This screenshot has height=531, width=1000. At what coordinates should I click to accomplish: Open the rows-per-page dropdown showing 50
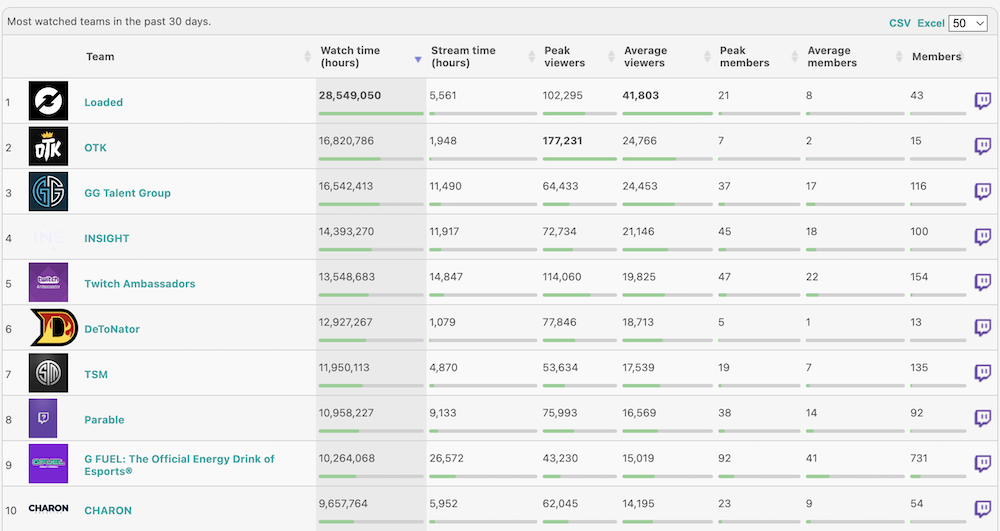coord(968,23)
